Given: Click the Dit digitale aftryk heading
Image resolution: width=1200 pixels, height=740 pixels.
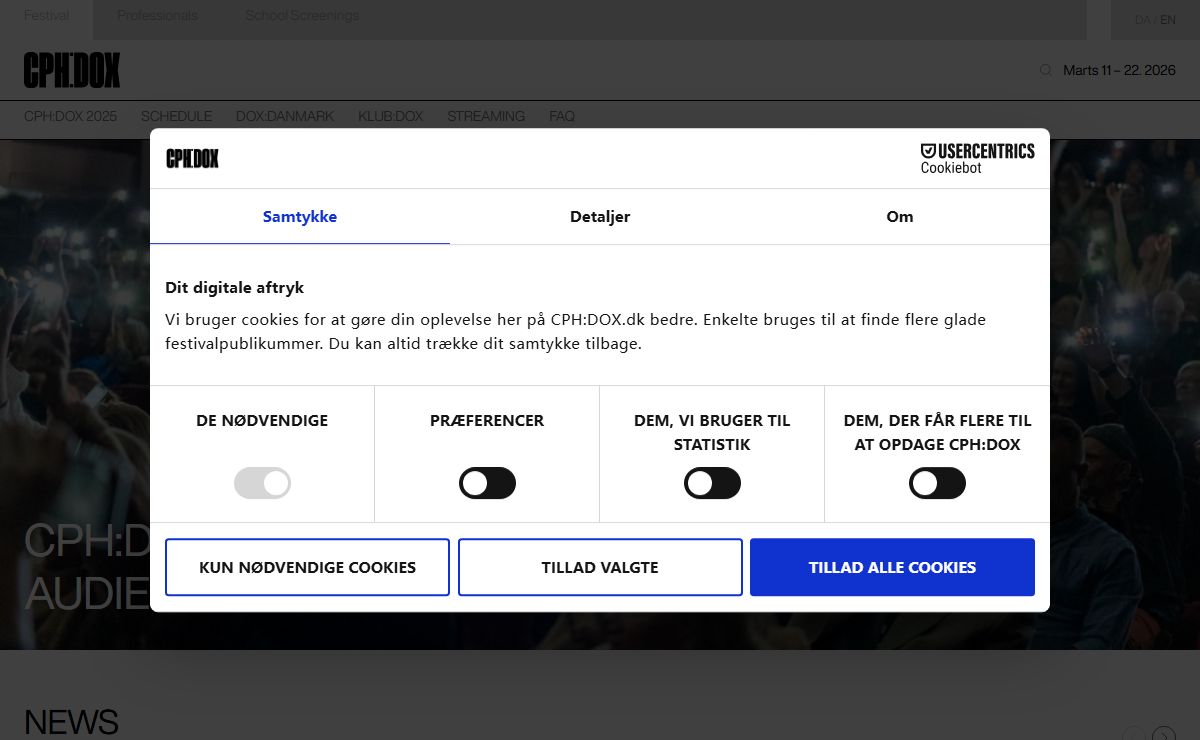Looking at the screenshot, I should (x=234, y=287).
